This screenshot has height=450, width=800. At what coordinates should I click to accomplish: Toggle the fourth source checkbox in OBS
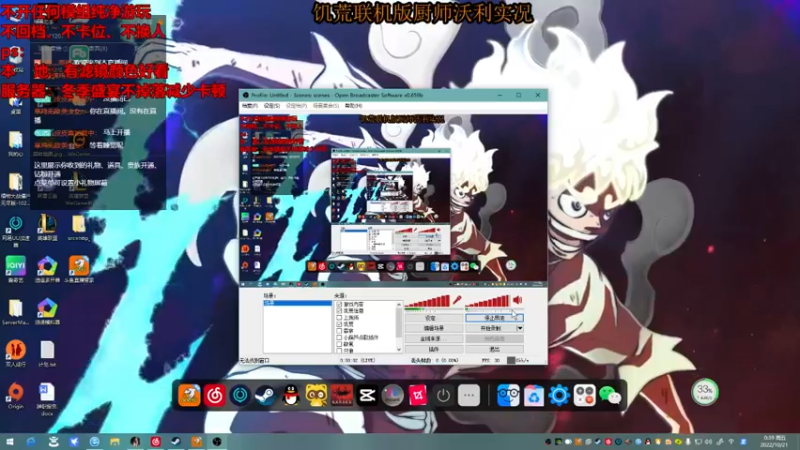tap(339, 324)
